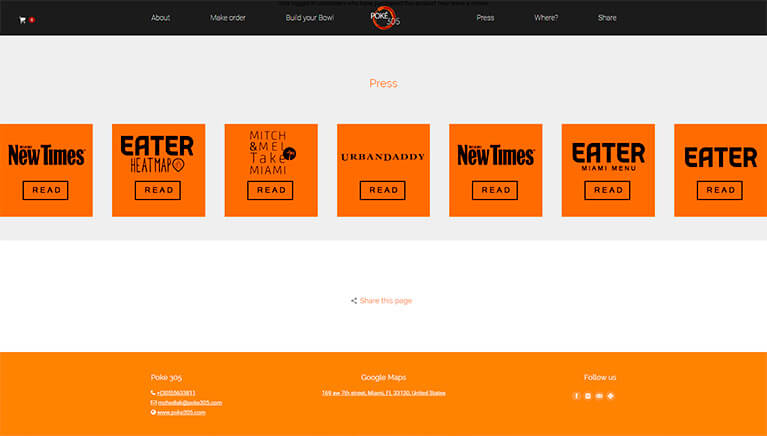Select Press in the top navigation
This screenshot has height=436, width=767.
485,18
